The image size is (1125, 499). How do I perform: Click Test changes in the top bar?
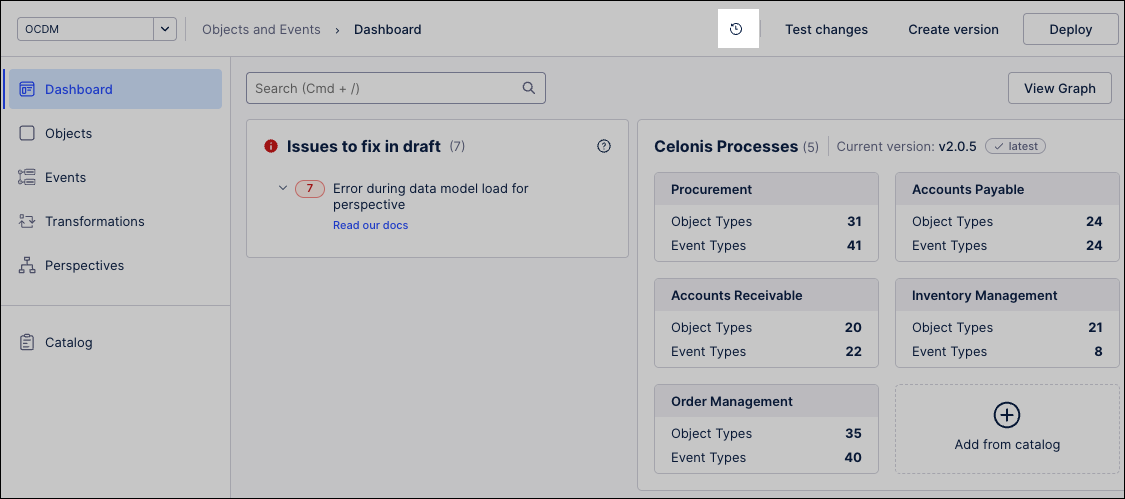pyautogui.click(x=826, y=29)
